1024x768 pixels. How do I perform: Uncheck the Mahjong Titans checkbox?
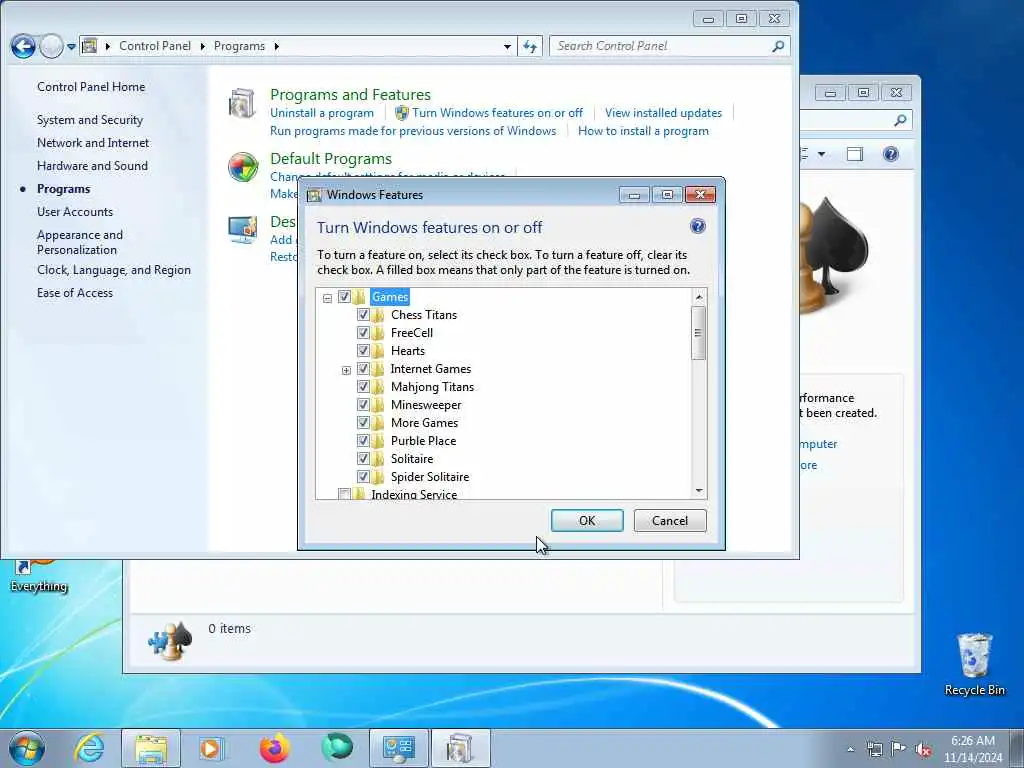pyautogui.click(x=363, y=387)
